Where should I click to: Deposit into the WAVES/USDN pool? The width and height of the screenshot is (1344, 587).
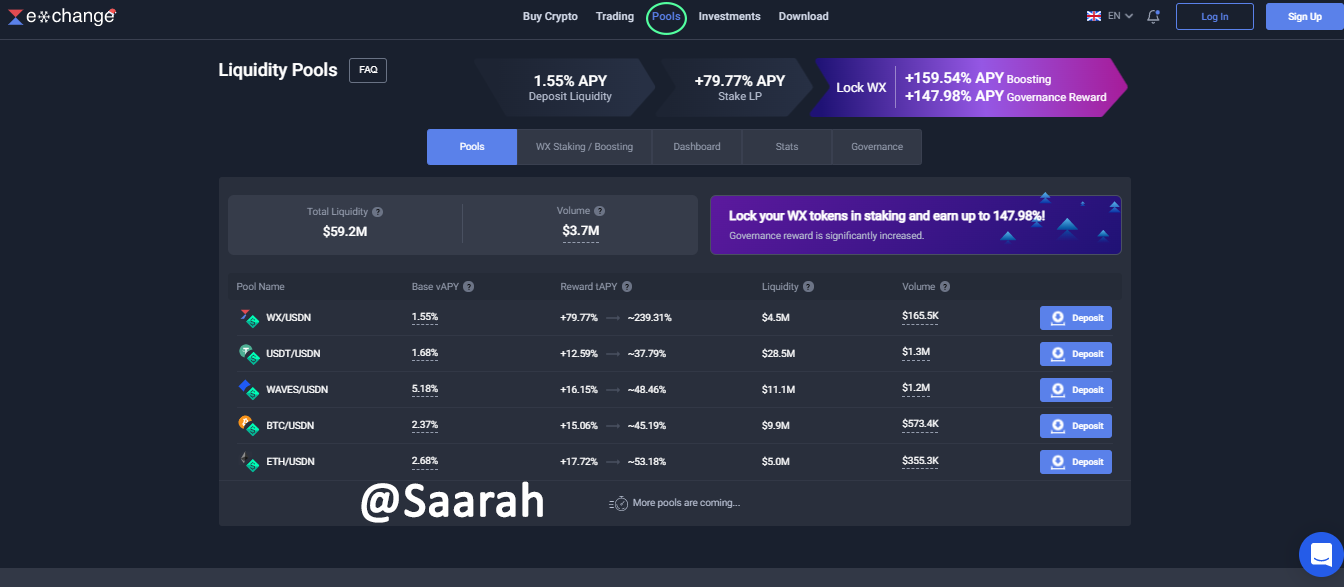point(1076,390)
